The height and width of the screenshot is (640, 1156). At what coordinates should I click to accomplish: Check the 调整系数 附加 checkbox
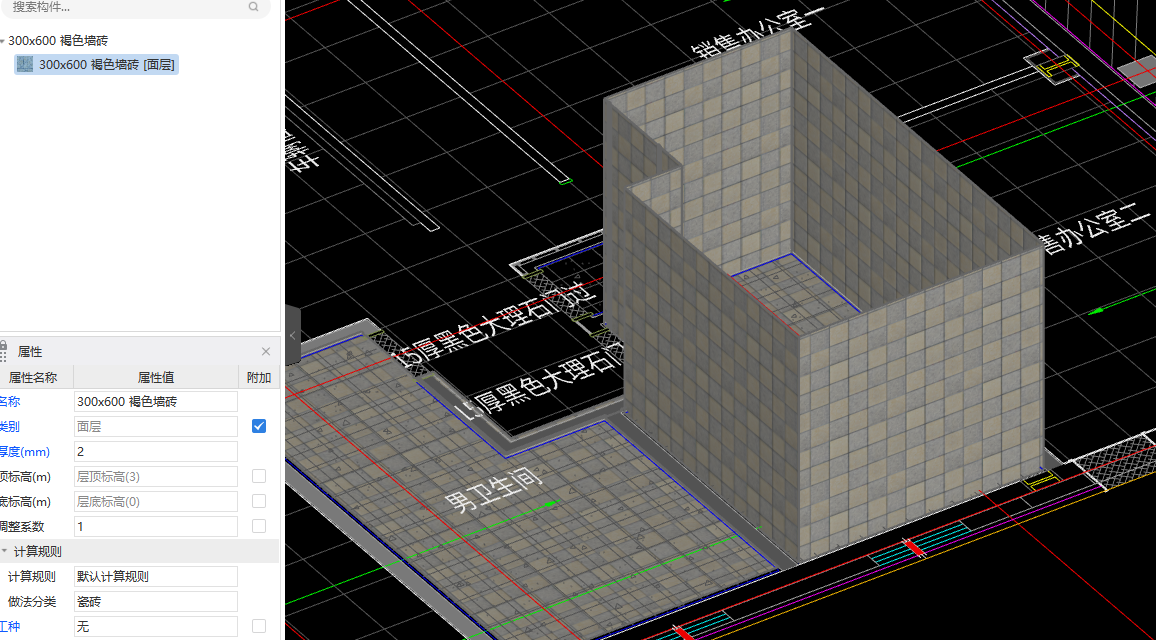(x=259, y=526)
